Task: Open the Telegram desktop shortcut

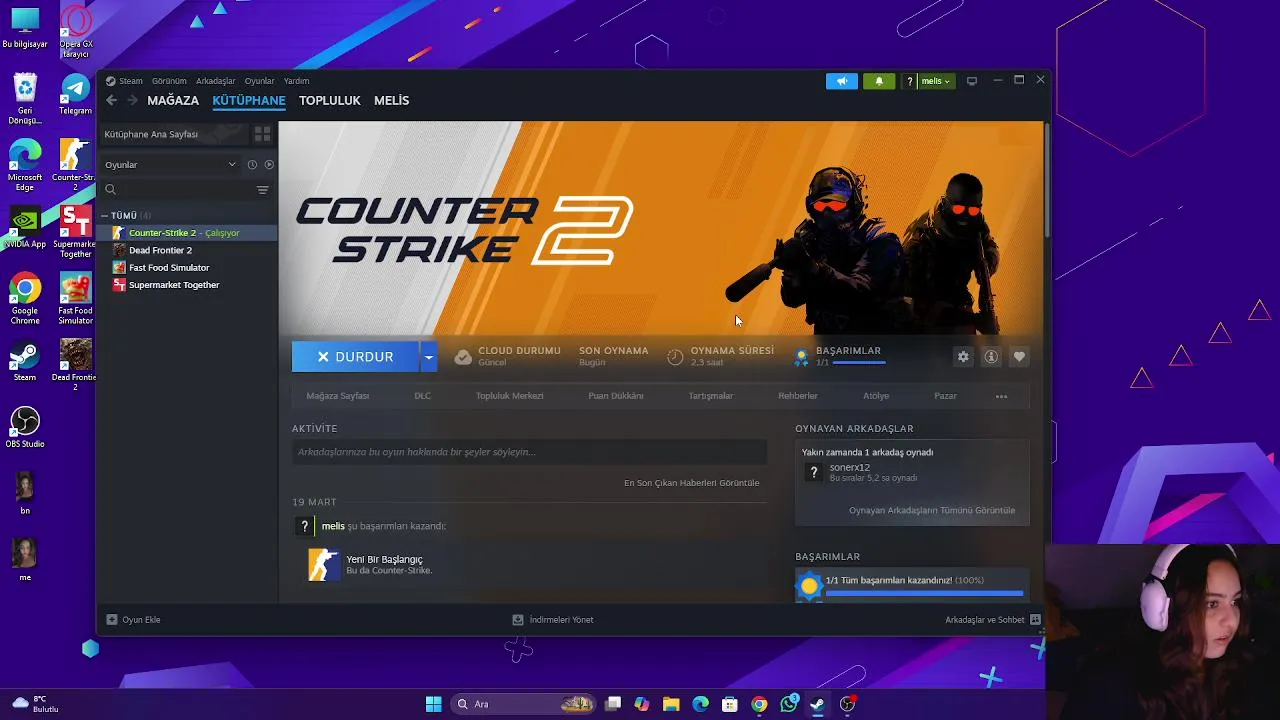Action: point(75,95)
